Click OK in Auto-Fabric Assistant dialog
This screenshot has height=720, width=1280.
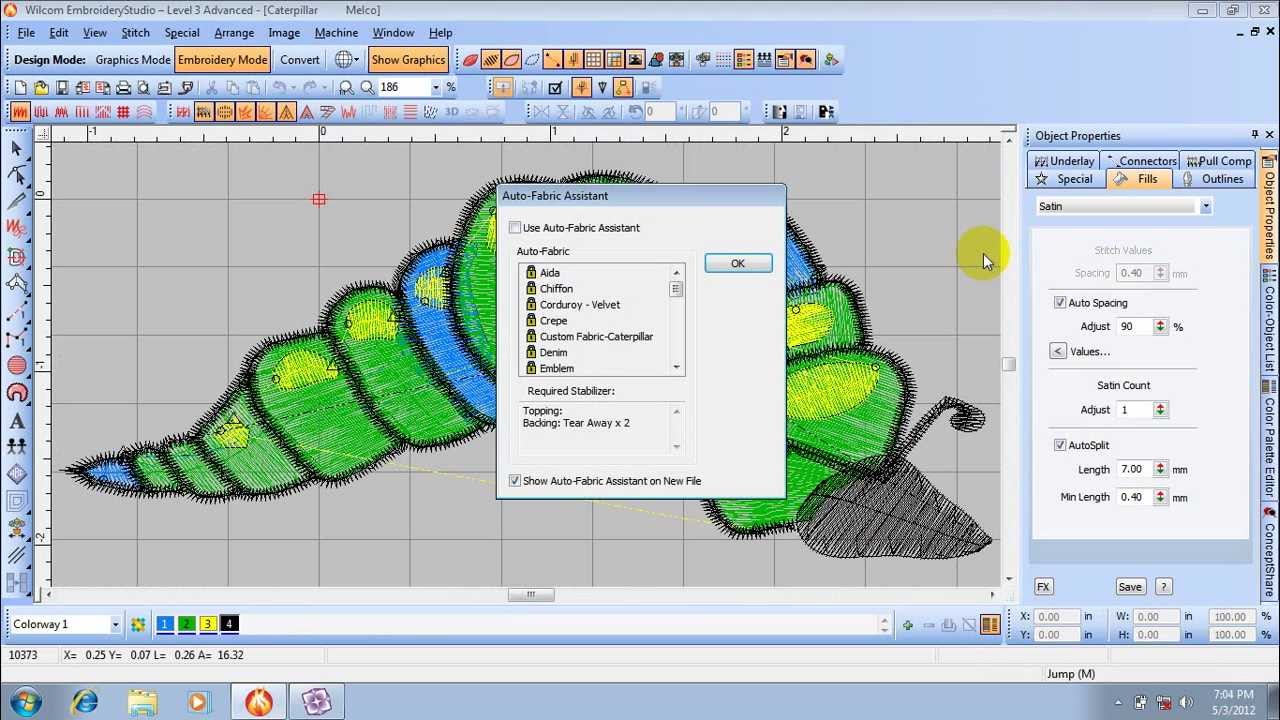click(x=738, y=264)
